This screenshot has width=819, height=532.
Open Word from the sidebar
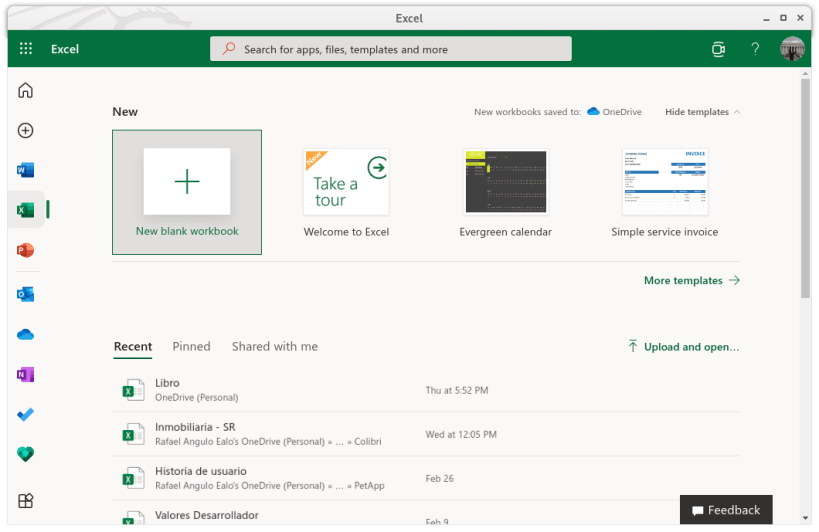(x=26, y=170)
